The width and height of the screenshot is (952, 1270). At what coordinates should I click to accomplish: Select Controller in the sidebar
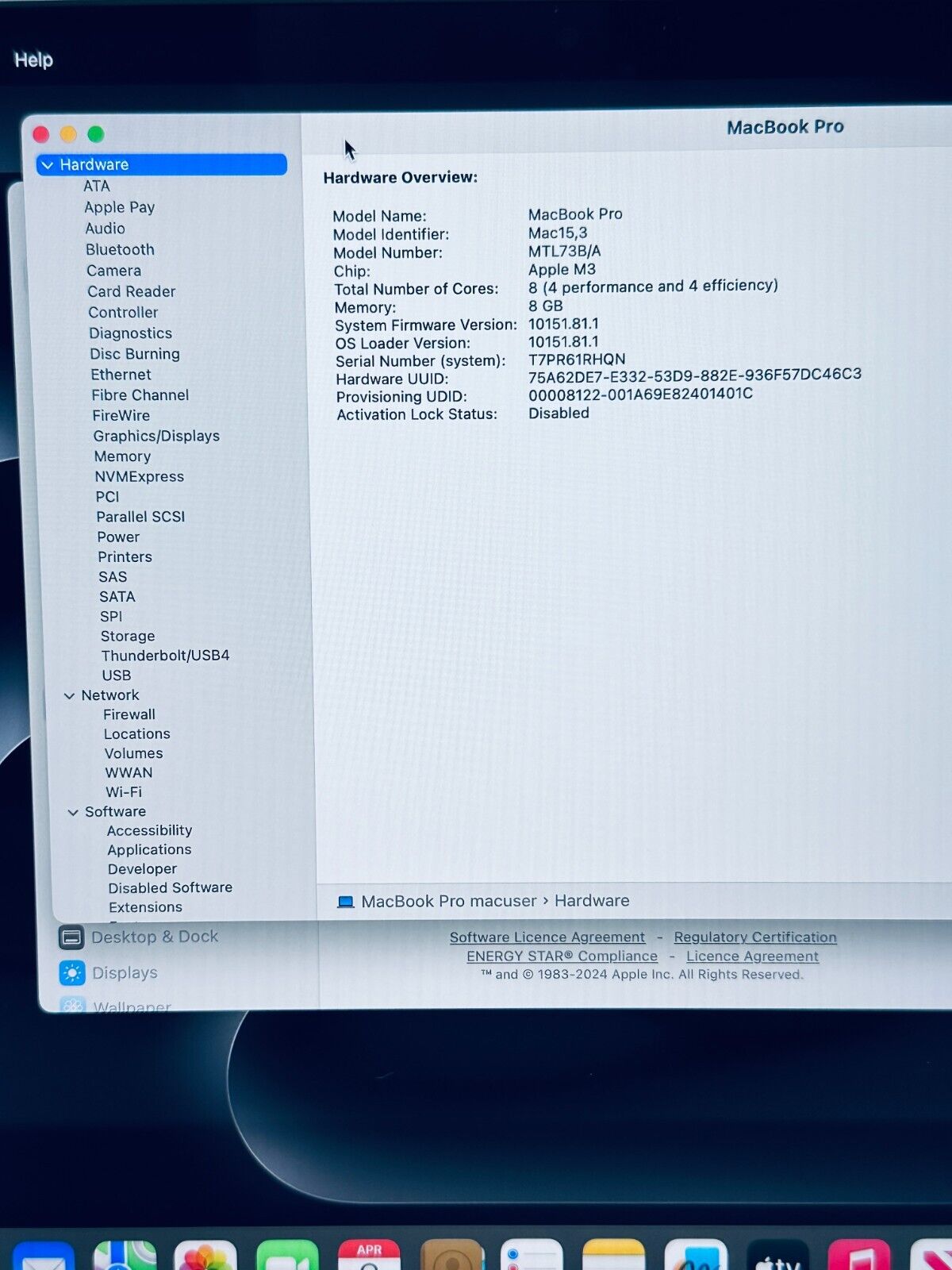(123, 313)
